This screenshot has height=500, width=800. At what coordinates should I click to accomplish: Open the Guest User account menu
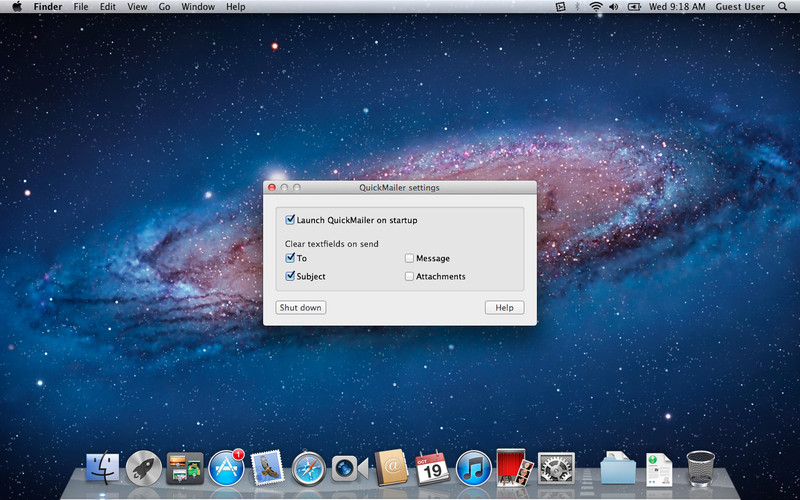point(742,7)
